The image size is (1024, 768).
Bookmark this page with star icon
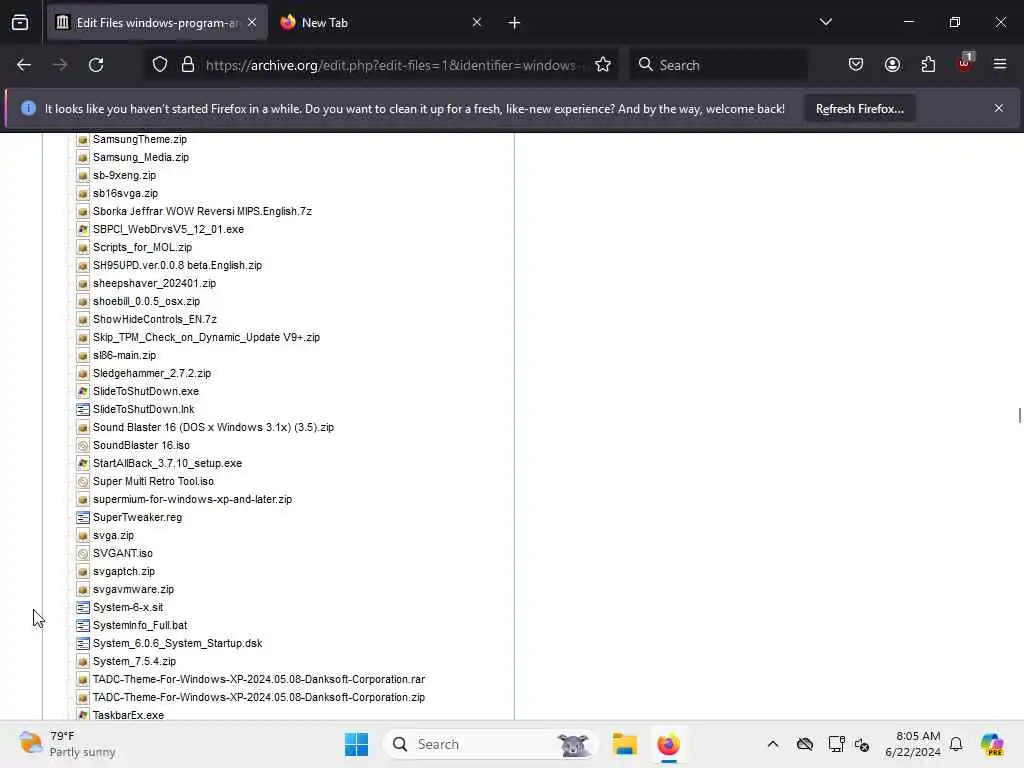pyautogui.click(x=603, y=65)
